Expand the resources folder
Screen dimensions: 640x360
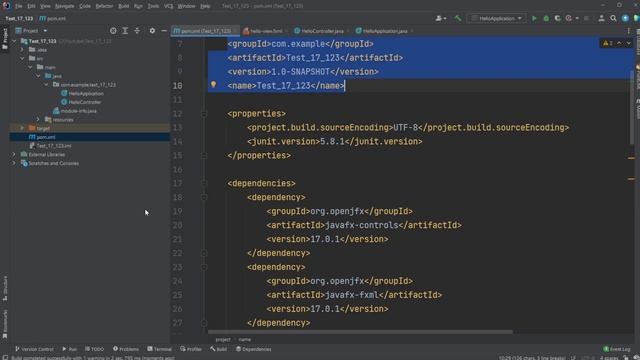[38, 120]
